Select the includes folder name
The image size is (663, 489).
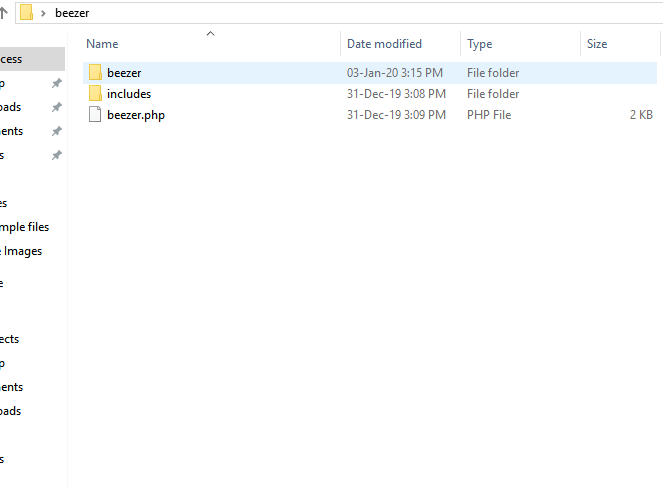[x=129, y=94]
